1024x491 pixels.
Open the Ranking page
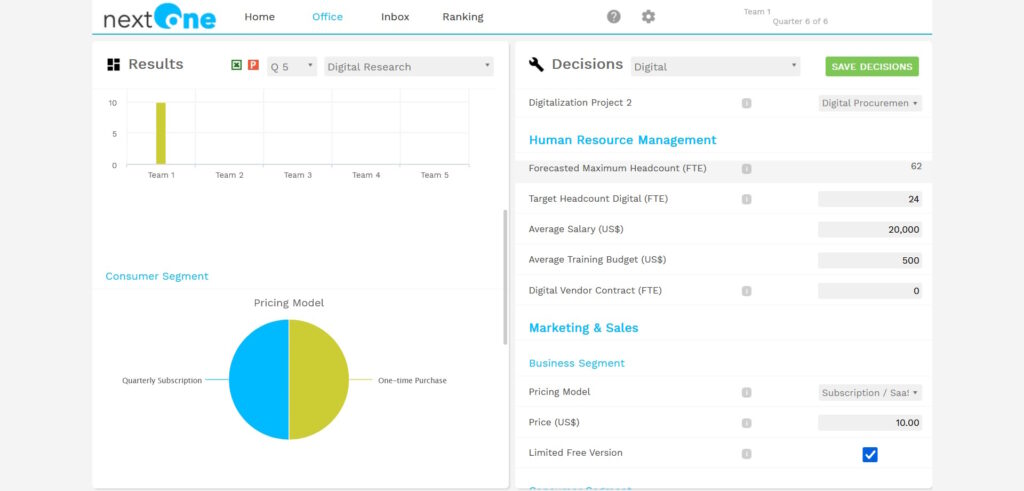click(462, 17)
